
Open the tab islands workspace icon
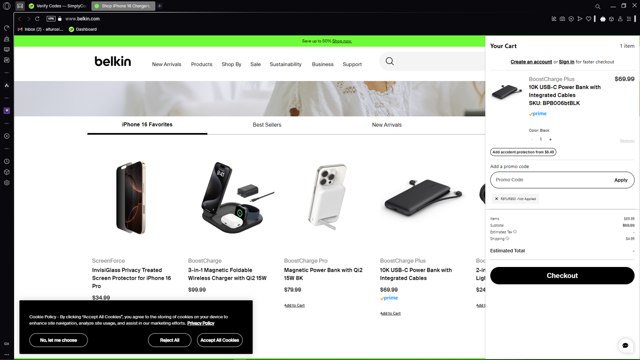coord(20,6)
